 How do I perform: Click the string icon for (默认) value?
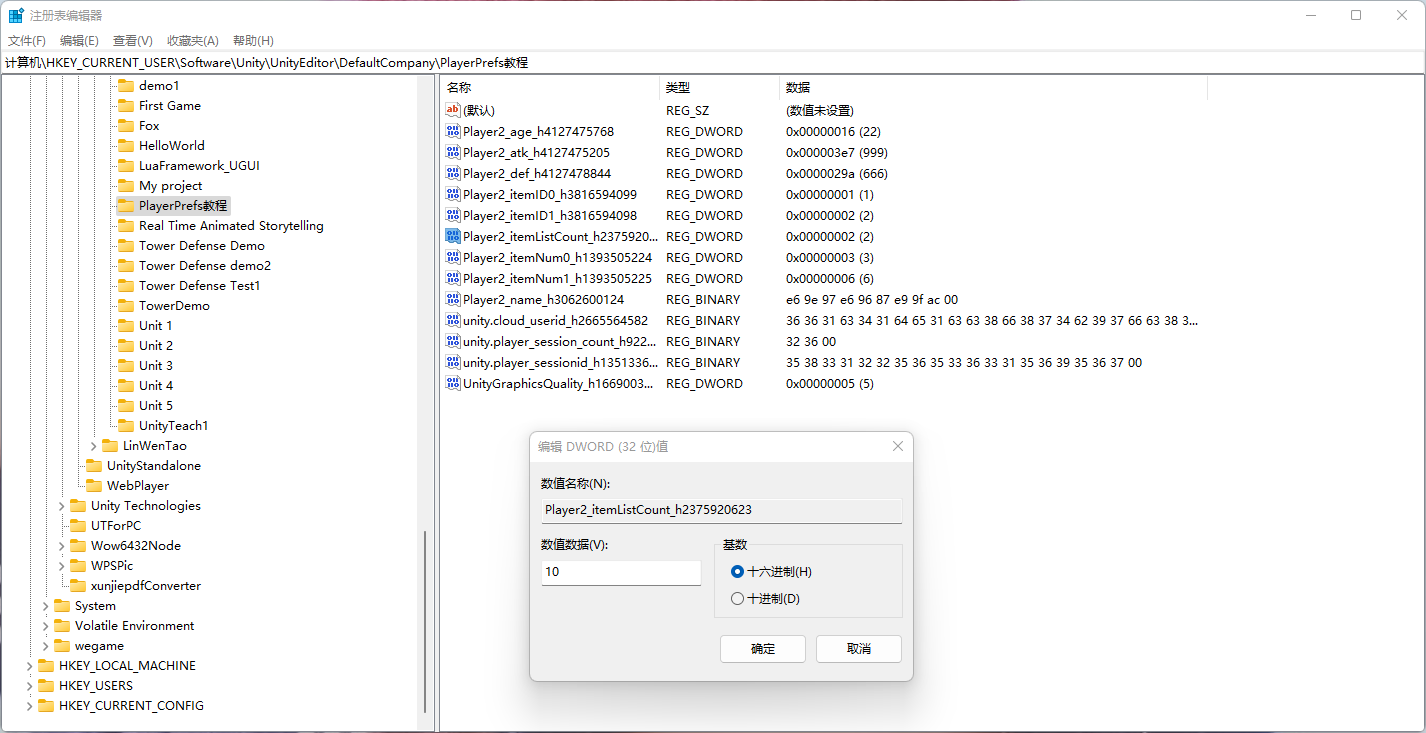452,111
